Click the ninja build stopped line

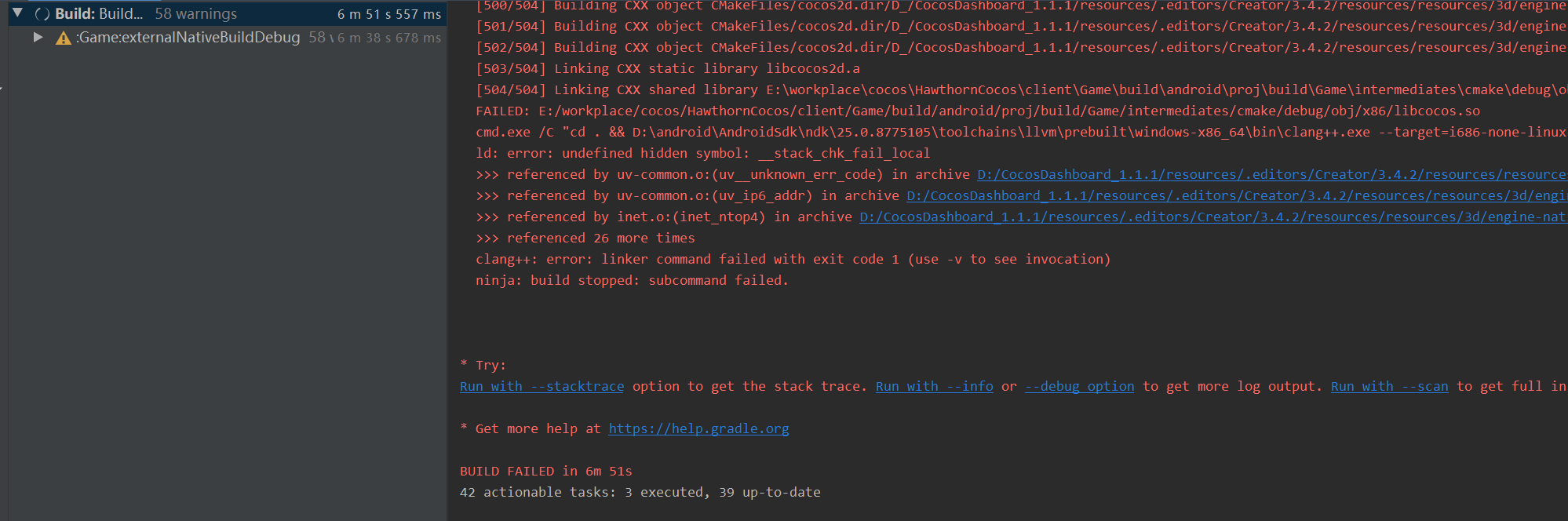(x=632, y=280)
